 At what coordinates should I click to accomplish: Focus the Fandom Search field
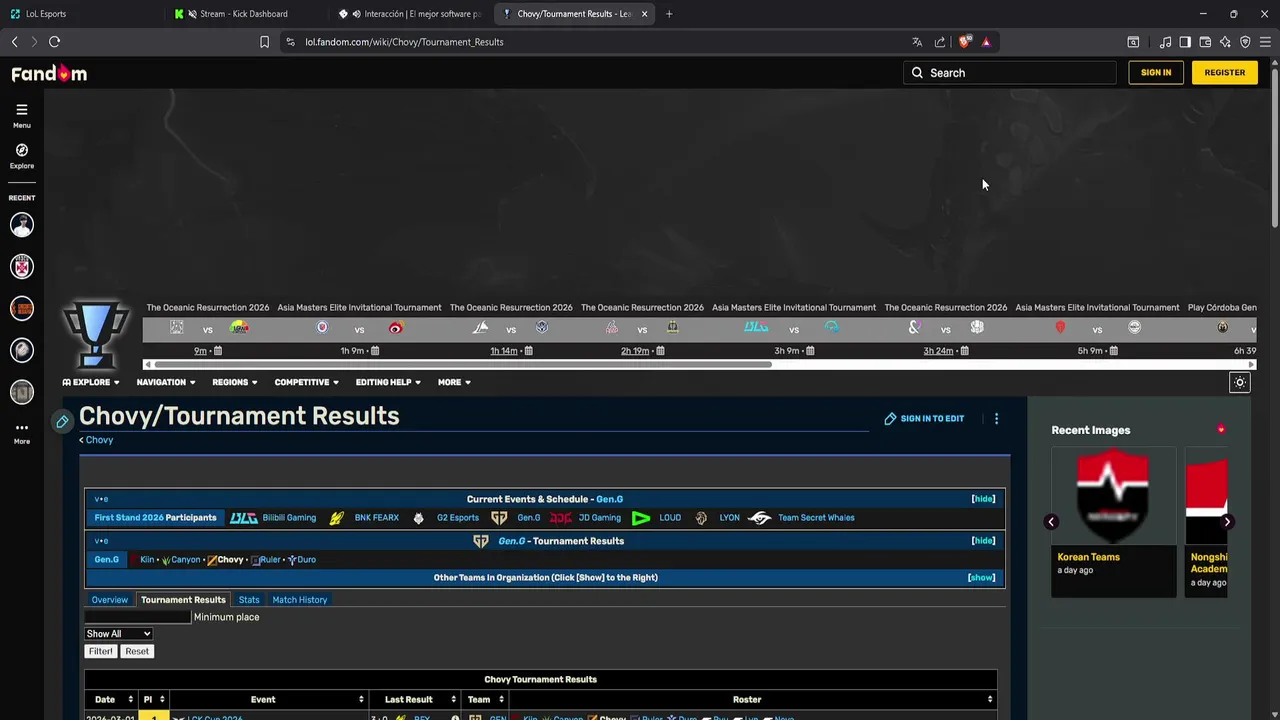(x=1010, y=73)
